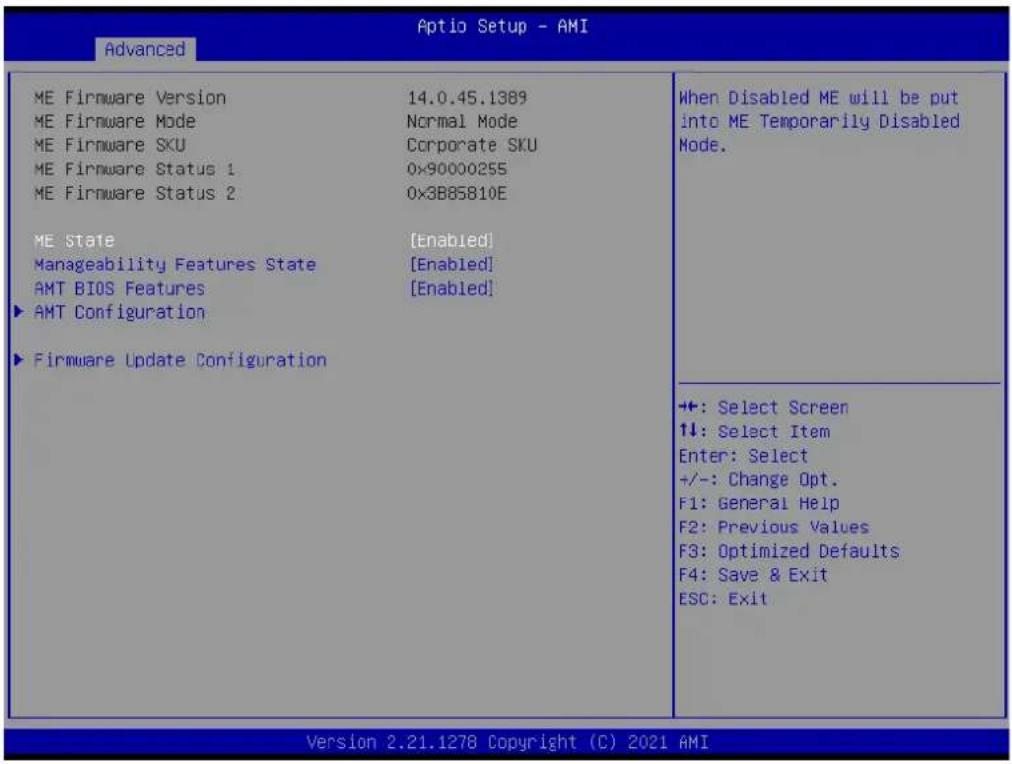This screenshot has height=764, width=1012.
Task: Click the ME Temporarily Disabled help text
Action: (x=819, y=121)
